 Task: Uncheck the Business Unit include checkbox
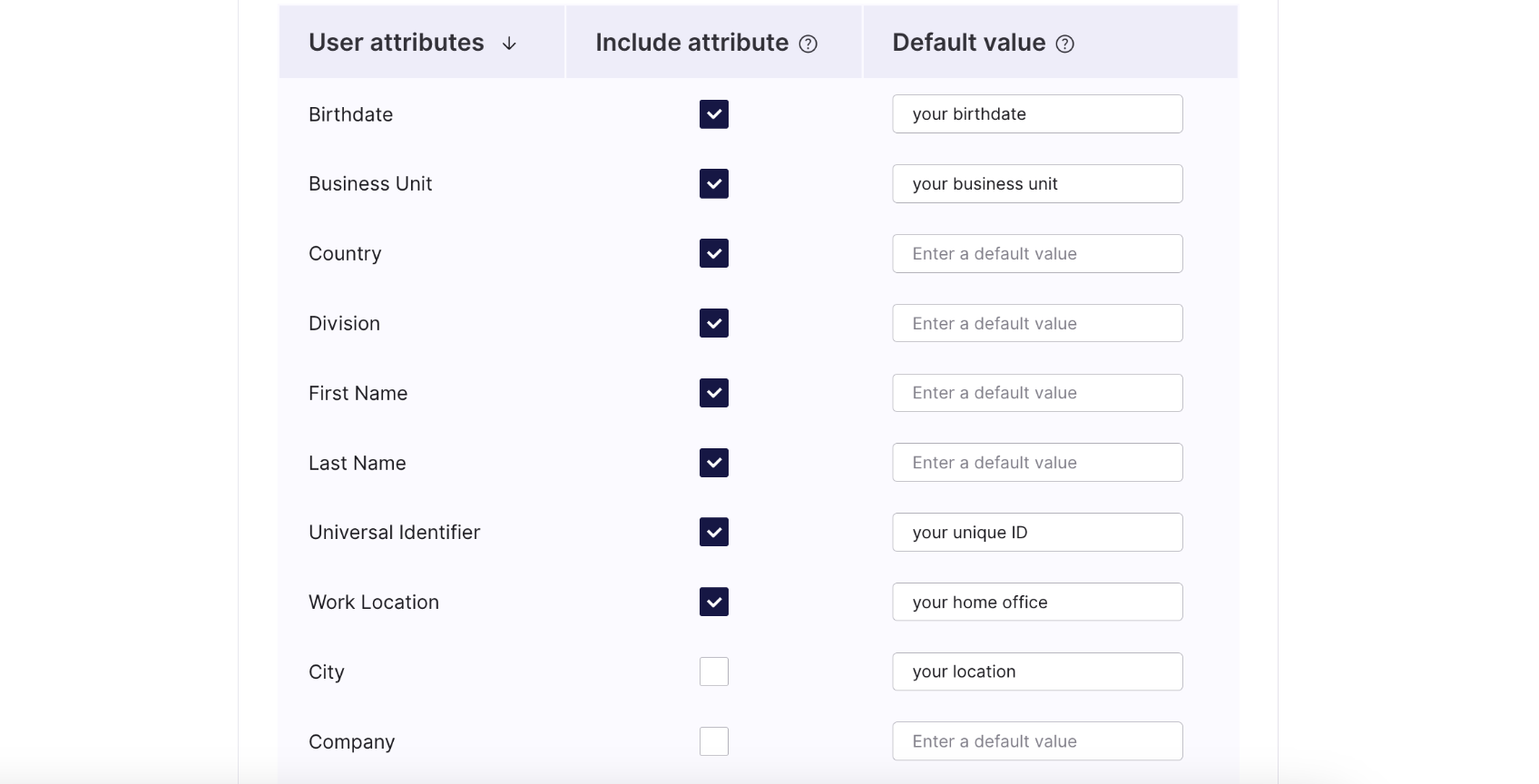[x=714, y=183]
